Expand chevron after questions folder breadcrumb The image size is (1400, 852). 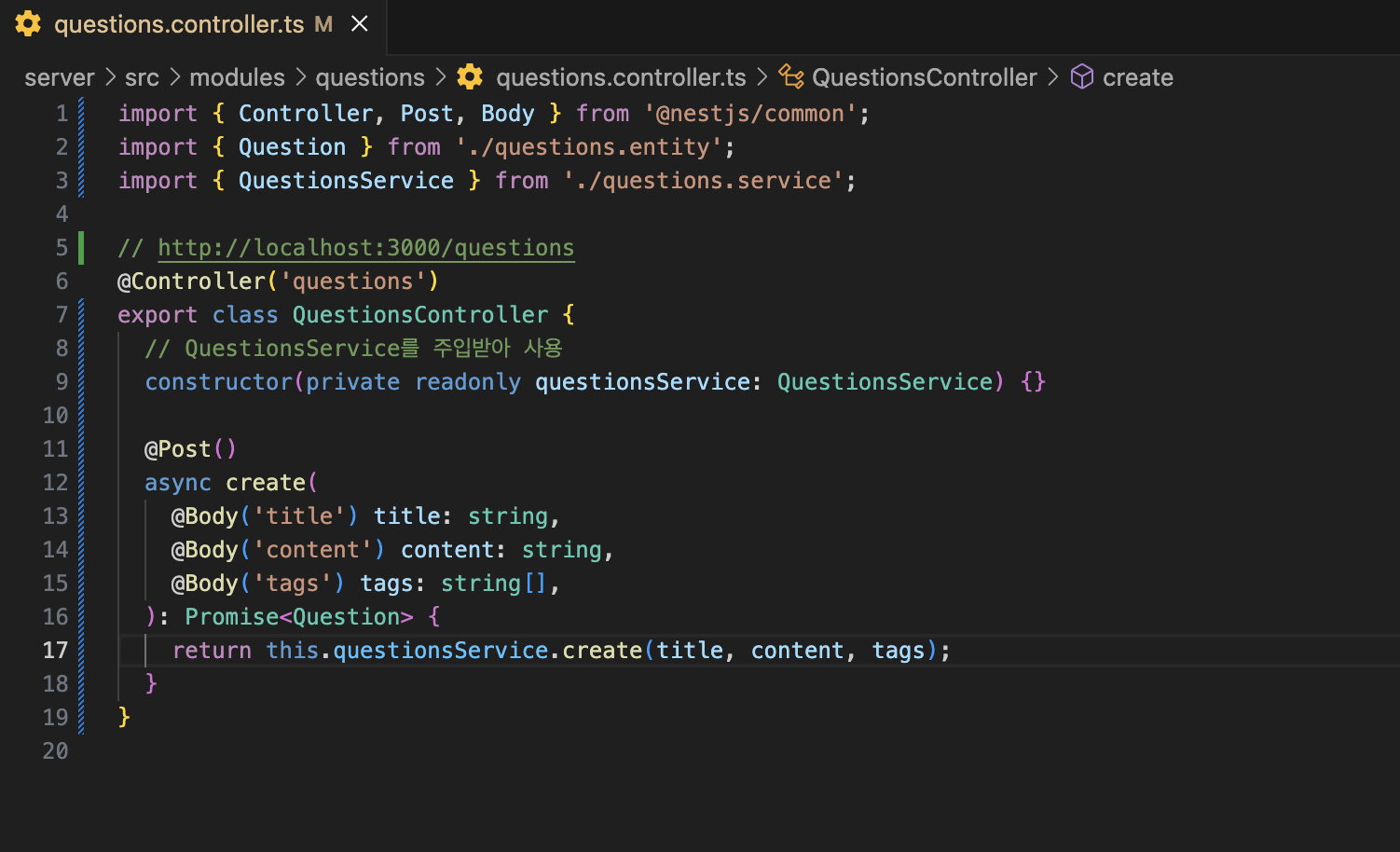440,76
